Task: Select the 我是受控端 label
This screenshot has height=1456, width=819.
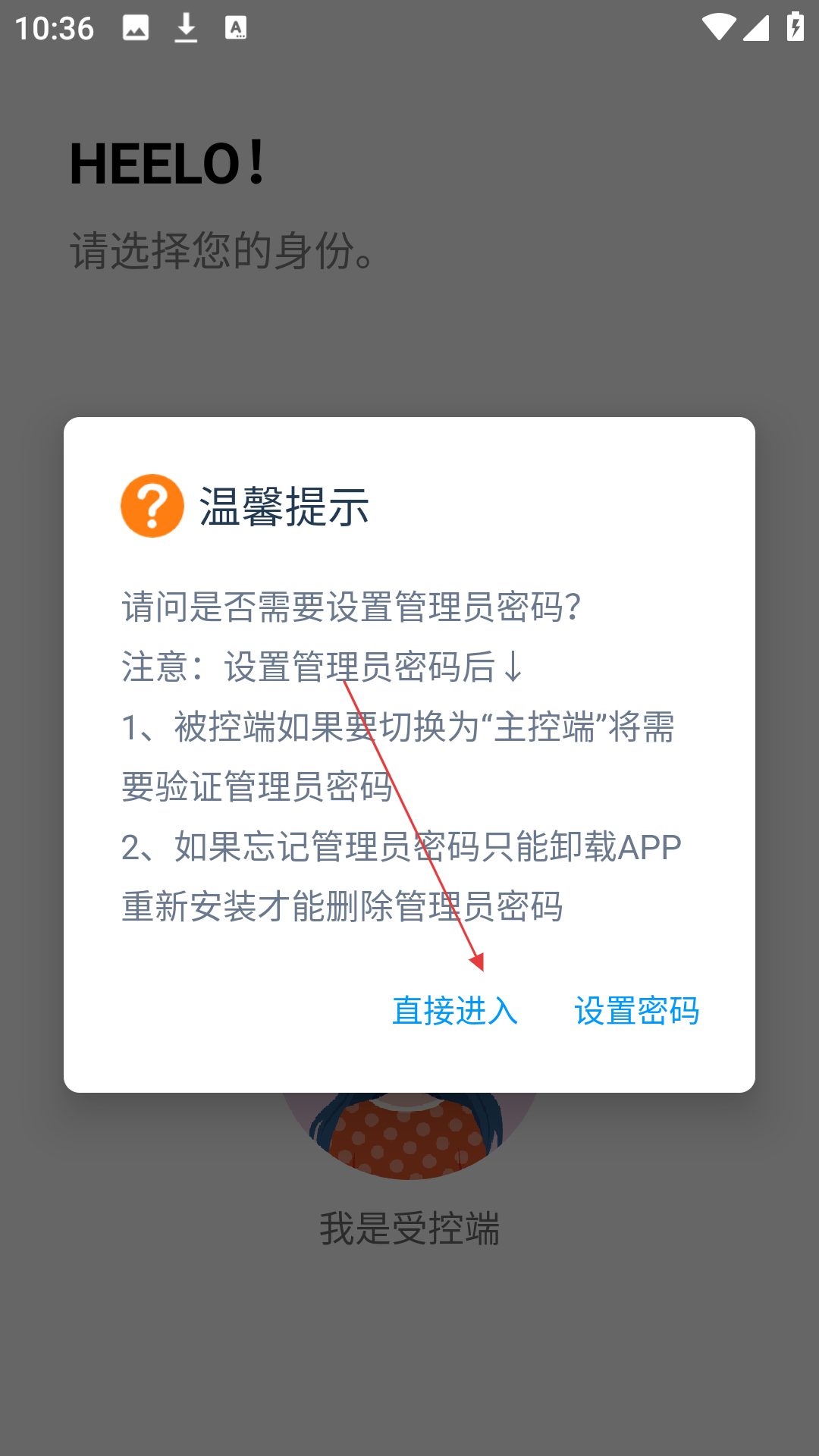Action: (409, 1228)
